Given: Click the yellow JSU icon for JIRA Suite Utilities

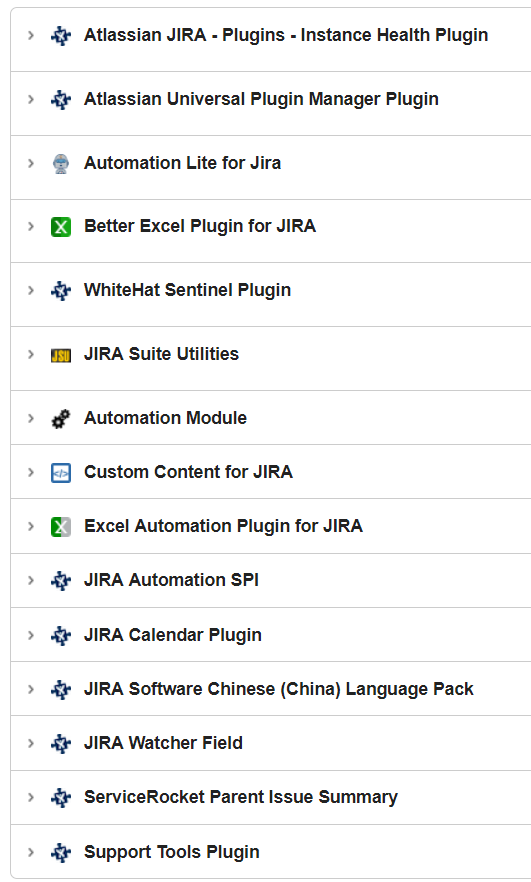Looking at the screenshot, I should tap(61, 356).
